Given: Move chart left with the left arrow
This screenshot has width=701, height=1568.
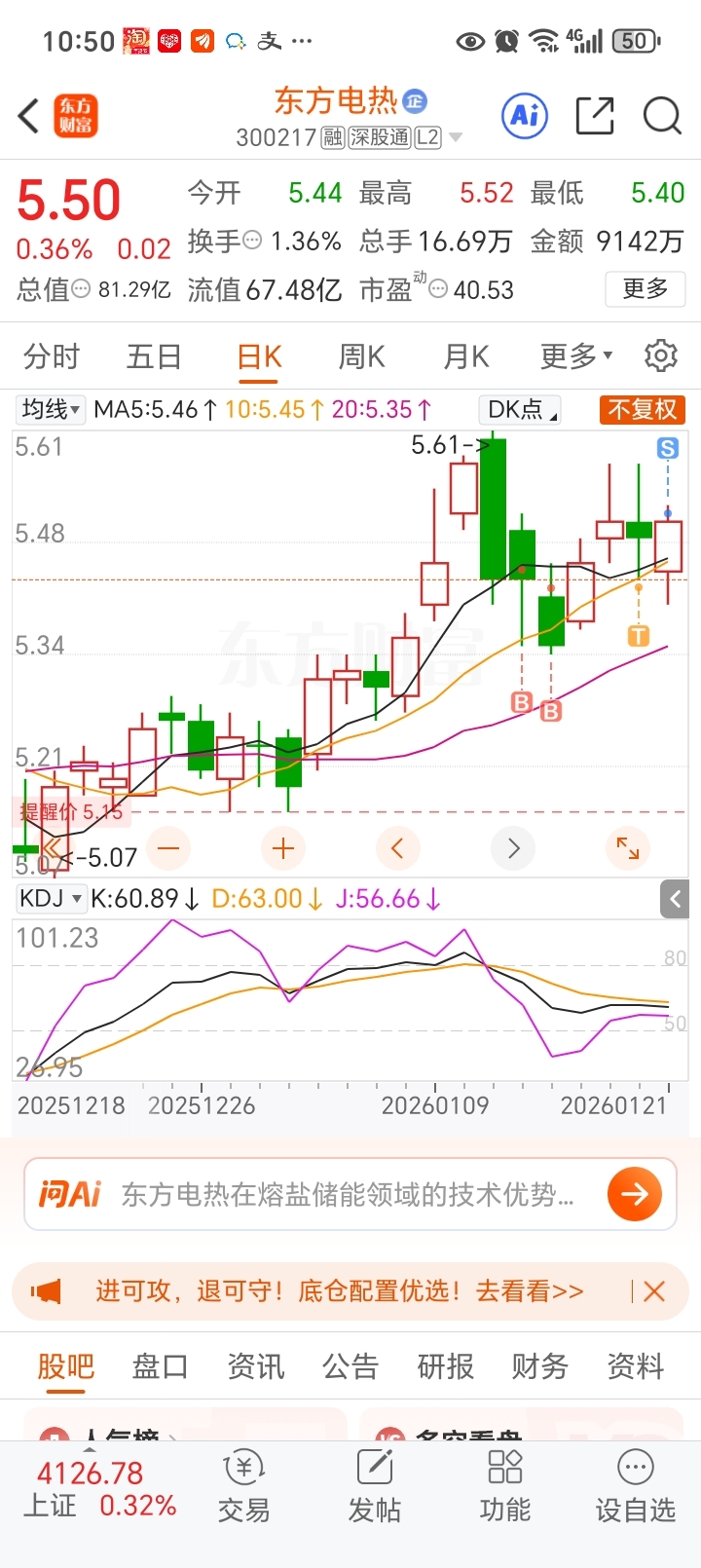Looking at the screenshot, I should (397, 848).
